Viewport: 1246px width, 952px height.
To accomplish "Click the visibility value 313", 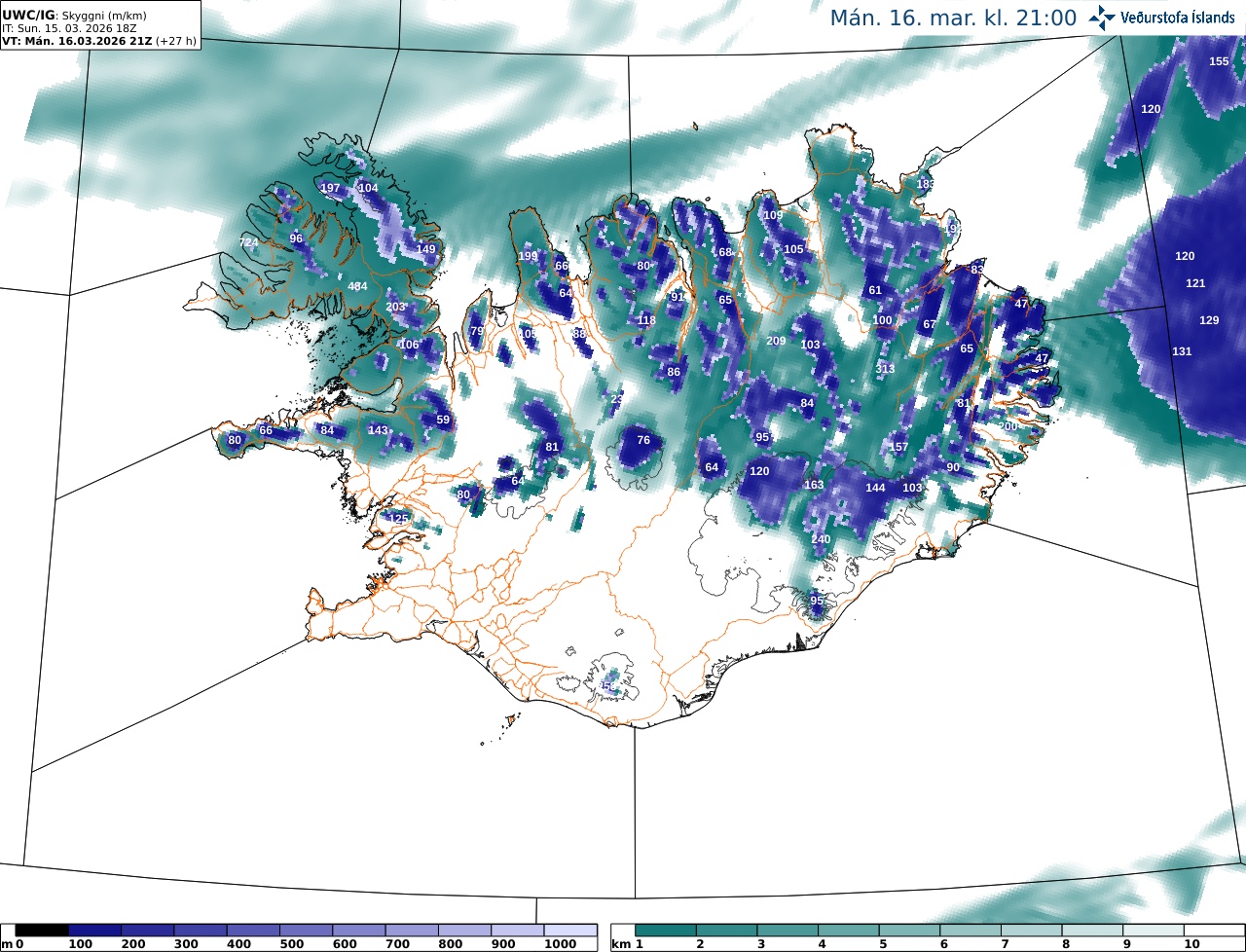I will click(x=885, y=369).
